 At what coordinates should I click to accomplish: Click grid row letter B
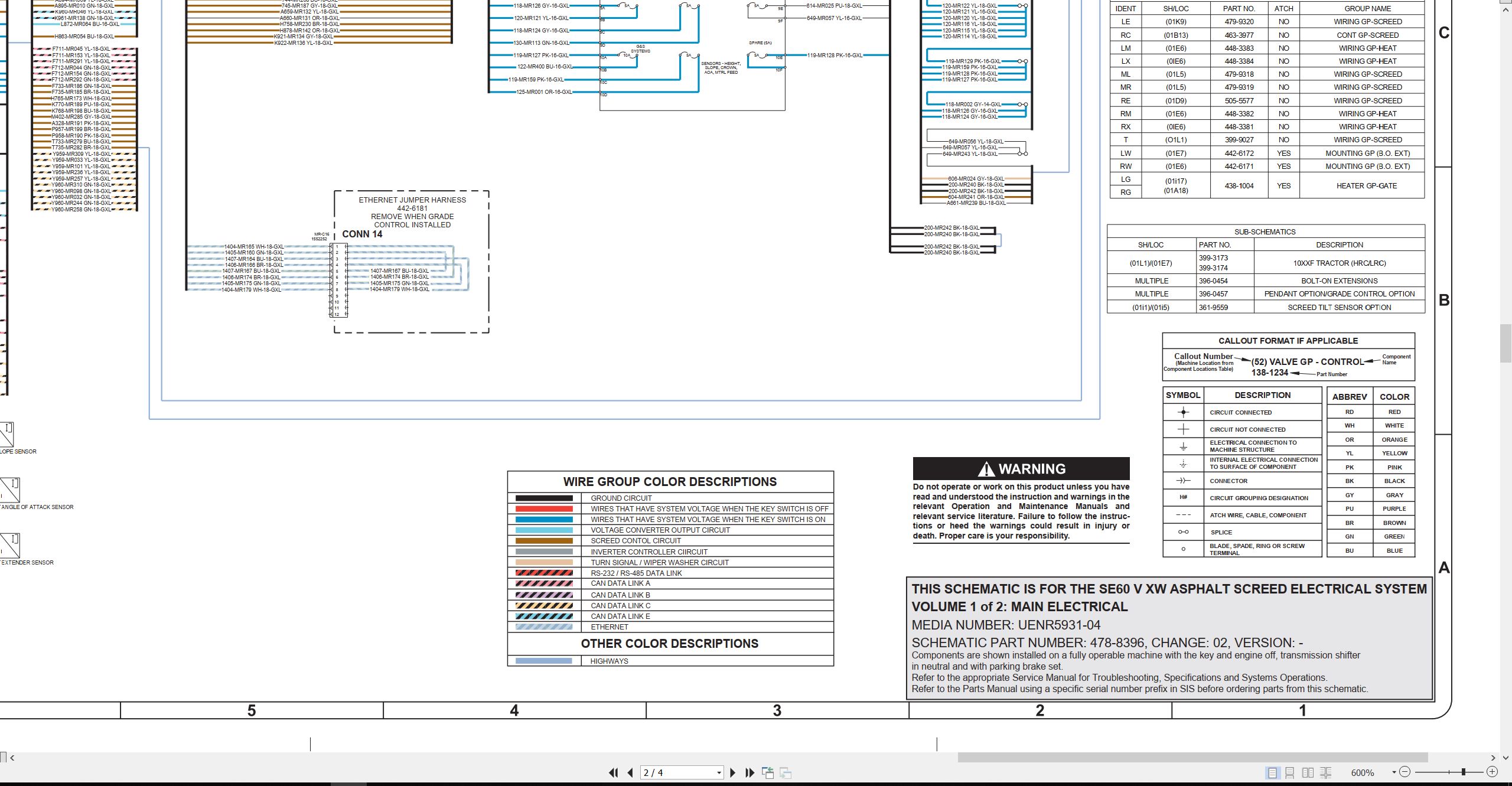[1444, 300]
